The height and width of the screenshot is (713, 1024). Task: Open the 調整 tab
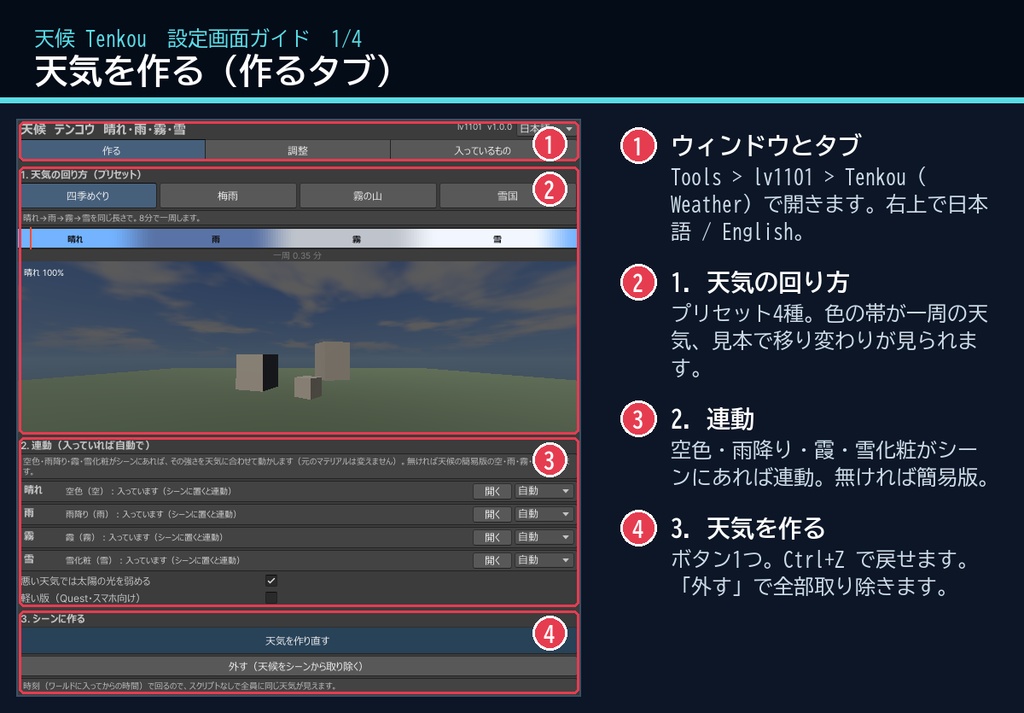tap(298, 150)
